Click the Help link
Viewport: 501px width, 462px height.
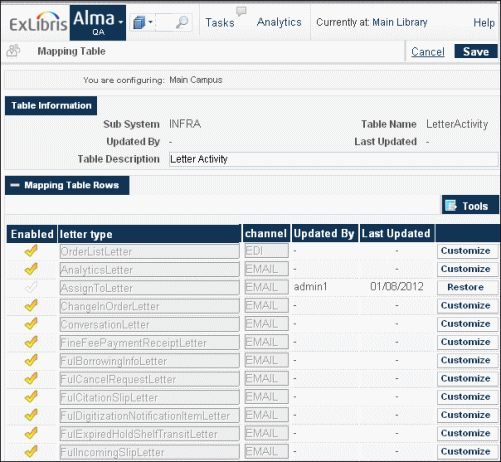[484, 23]
